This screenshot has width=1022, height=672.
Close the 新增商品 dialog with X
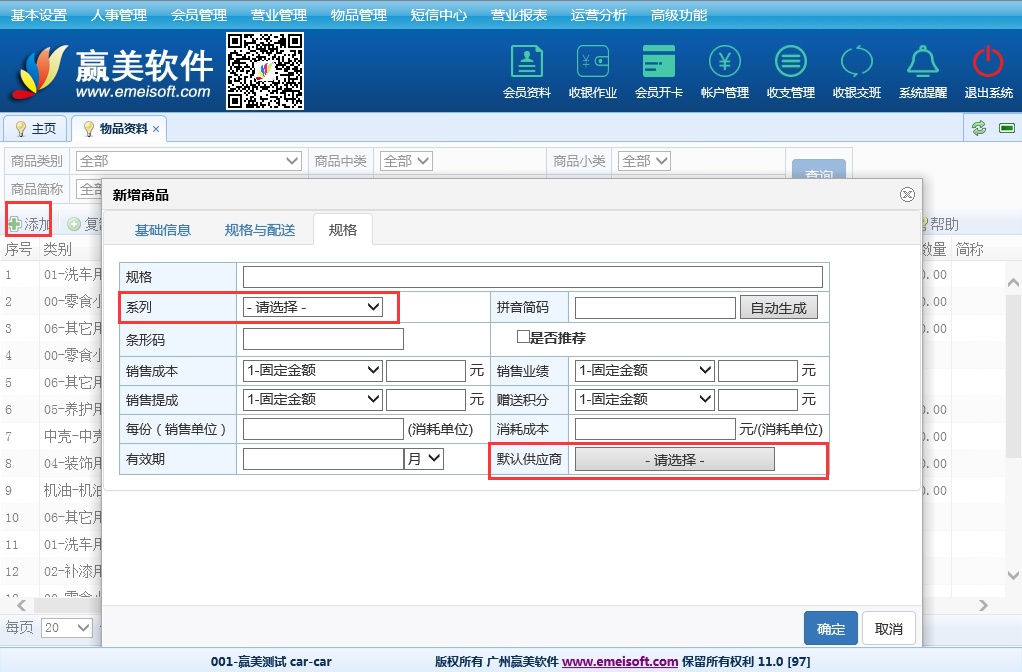point(907,195)
